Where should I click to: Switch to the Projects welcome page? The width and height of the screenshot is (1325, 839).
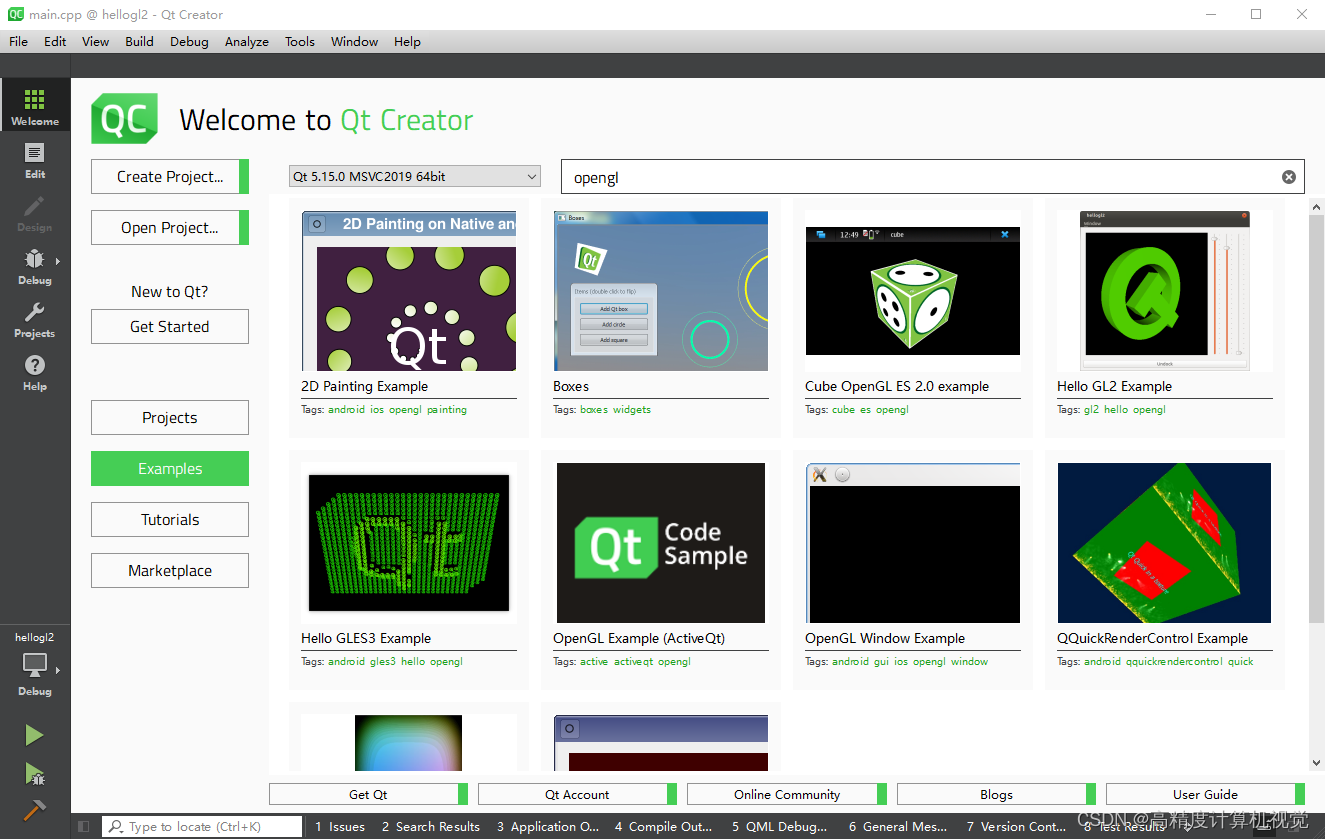(170, 417)
